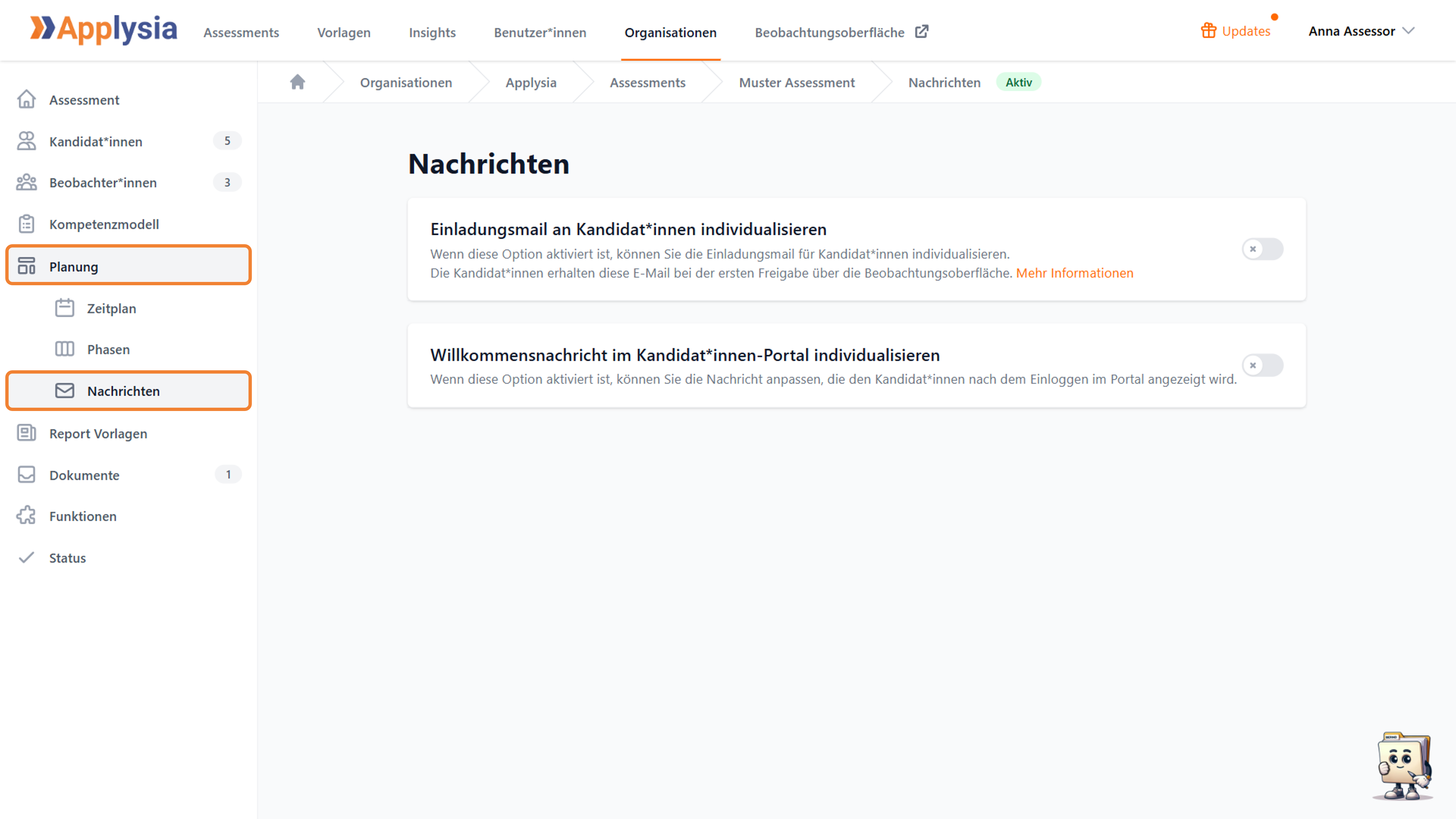The image size is (1456, 819).
Task: Click the Updates gift icon
Action: click(1208, 30)
